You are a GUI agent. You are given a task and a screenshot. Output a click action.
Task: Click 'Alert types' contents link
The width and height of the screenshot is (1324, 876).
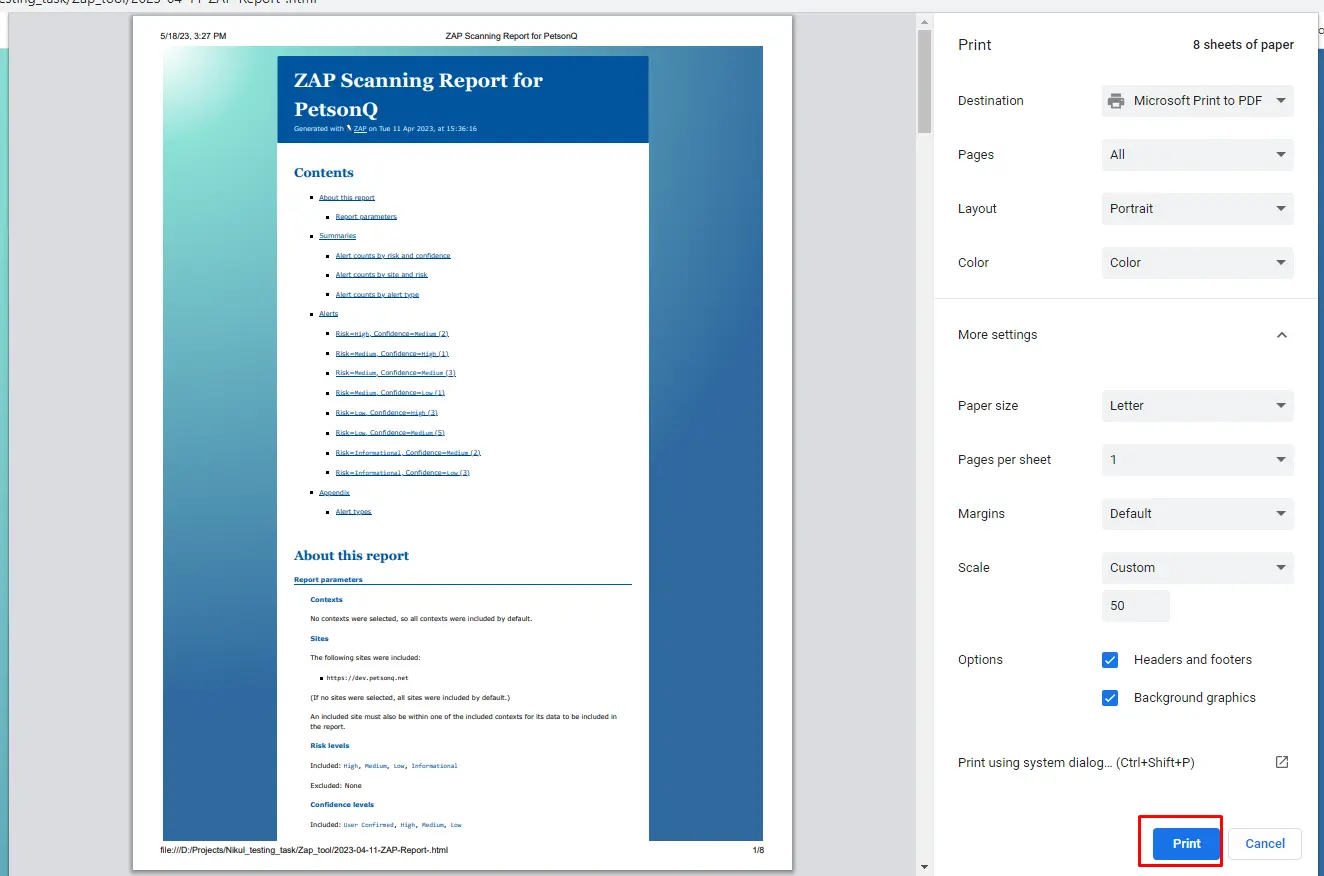[353, 512]
